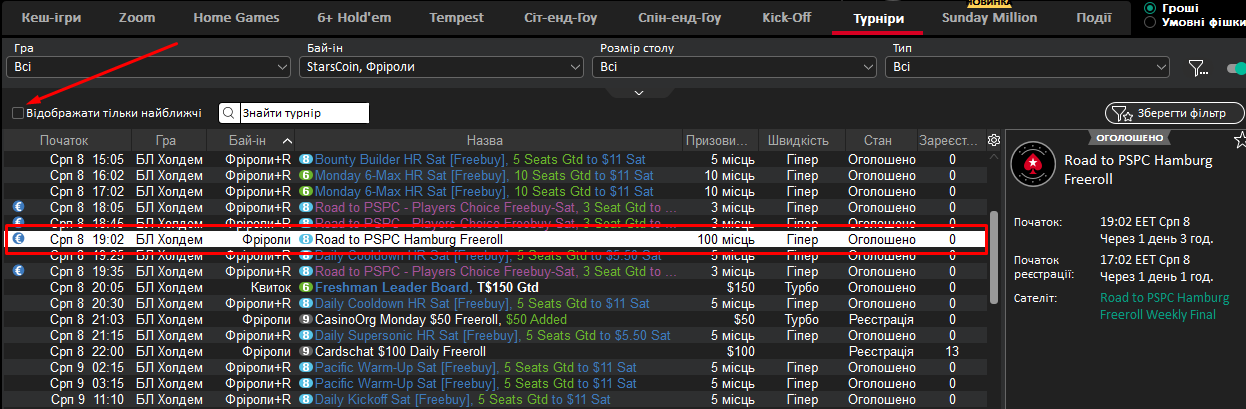
Task: Sort the list by the Гра column header
Action: tap(166, 140)
